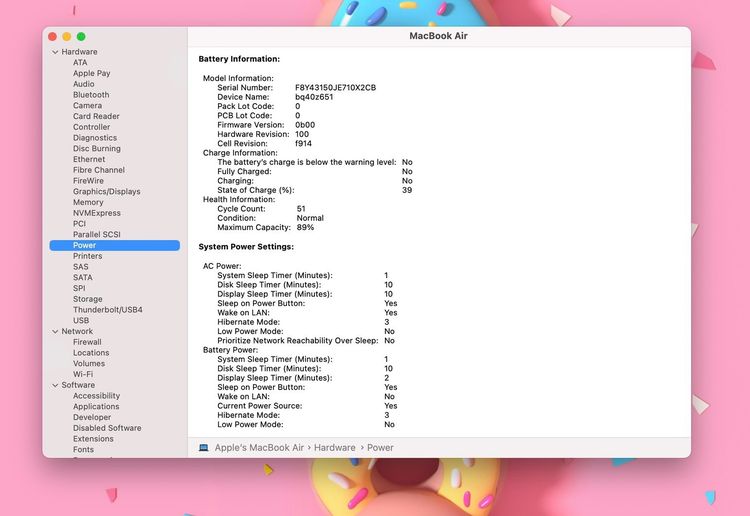The width and height of the screenshot is (750, 516).
Task: Open the Fonts entry
Action: click(83, 450)
